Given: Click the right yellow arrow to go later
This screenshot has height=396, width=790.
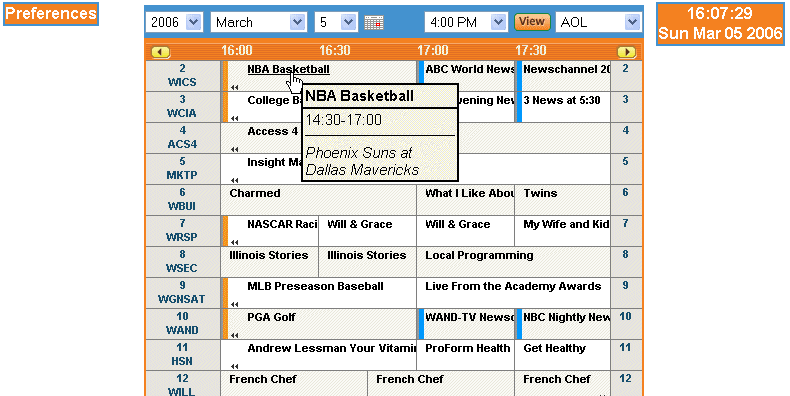Looking at the screenshot, I should (626, 52).
